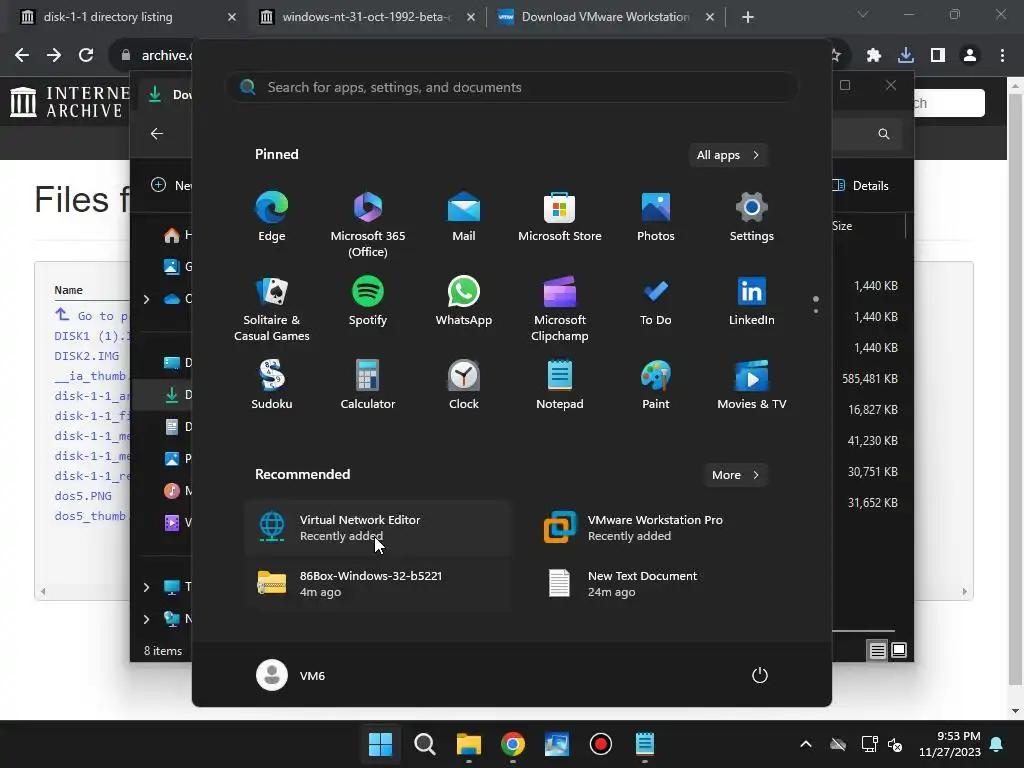The image size is (1024, 768).
Task: Launch Solitaire & Casual Games
Action: 272,309
